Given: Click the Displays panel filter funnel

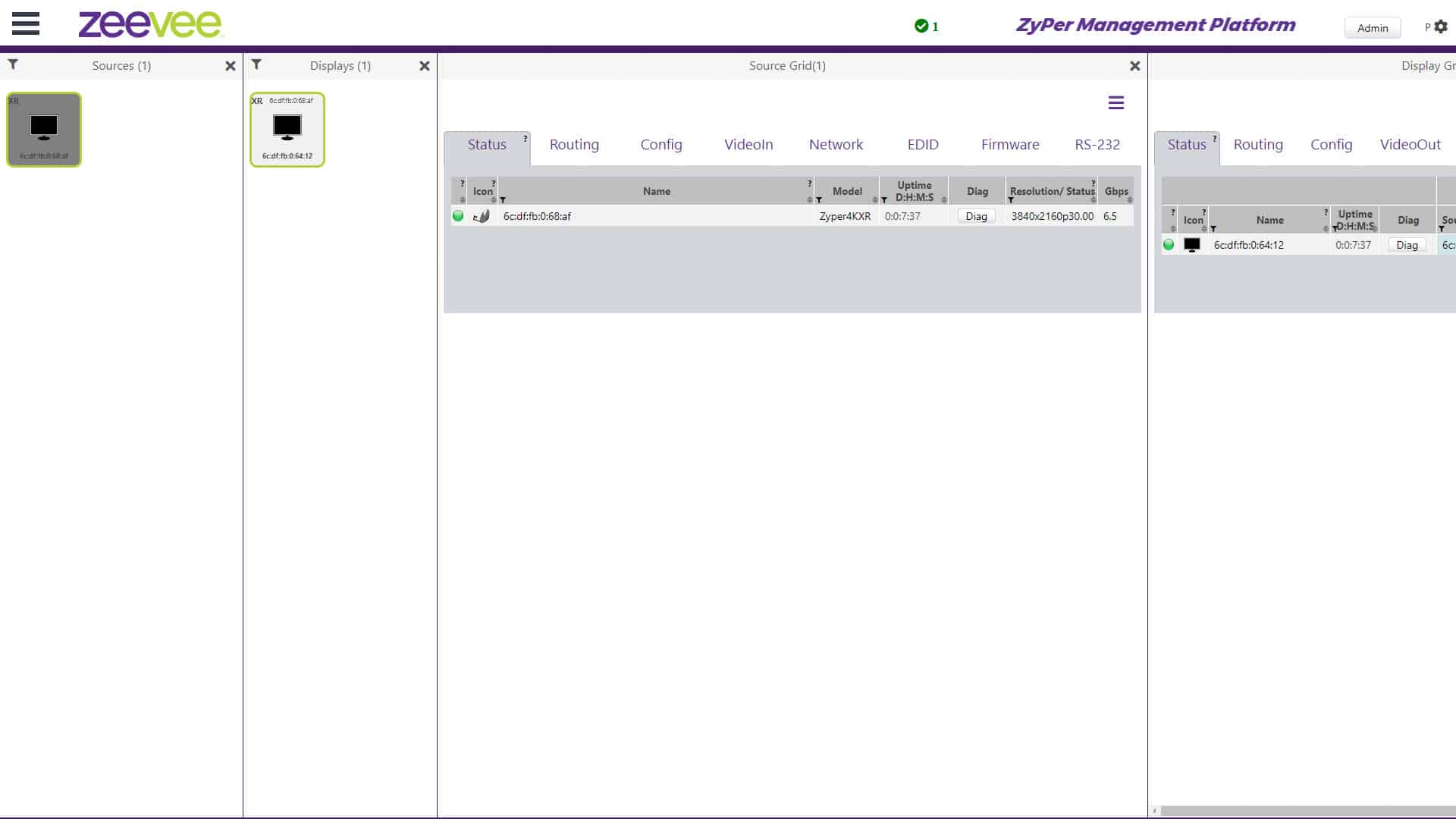Looking at the screenshot, I should pyautogui.click(x=256, y=64).
